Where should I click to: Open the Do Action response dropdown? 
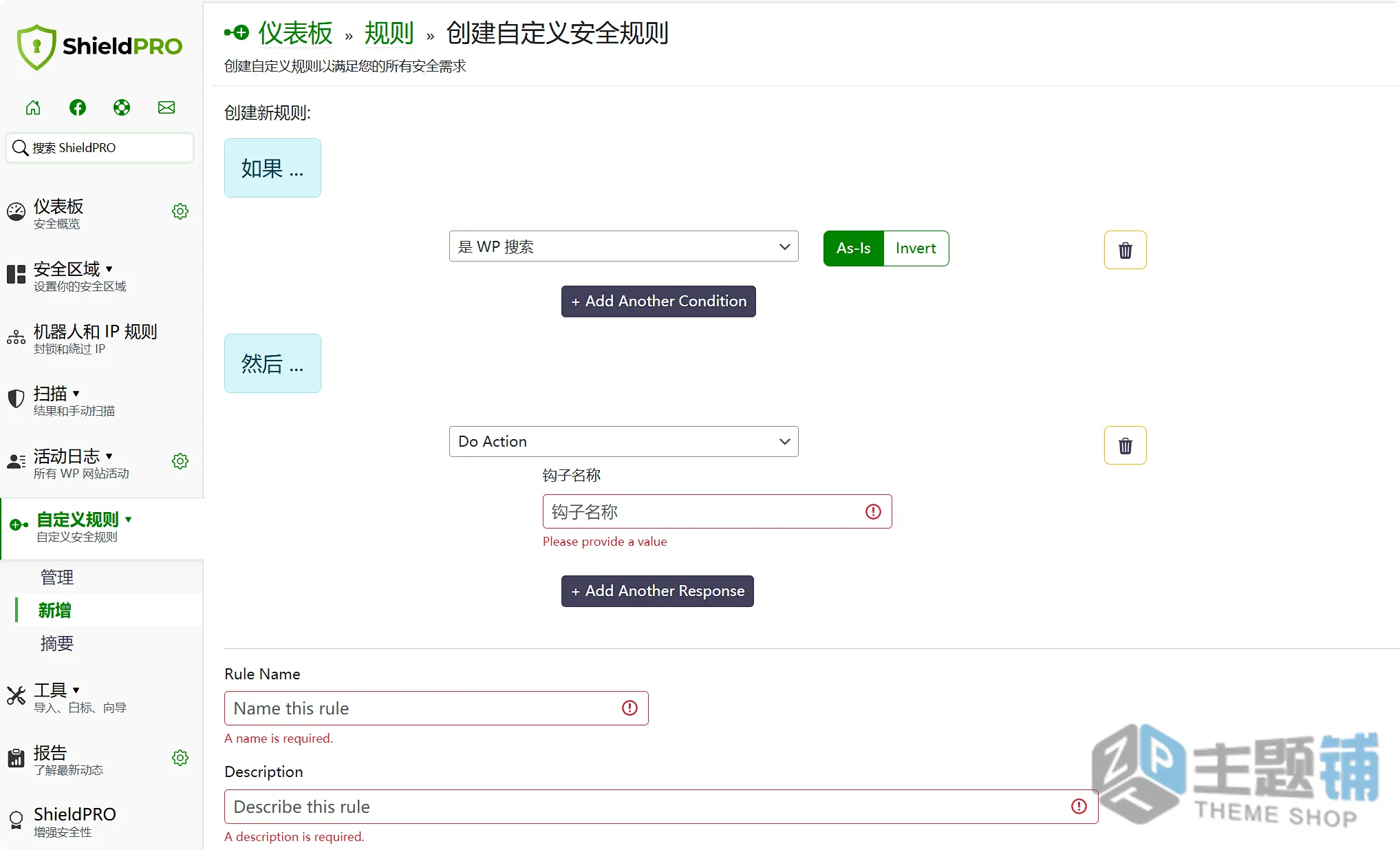[623, 441]
